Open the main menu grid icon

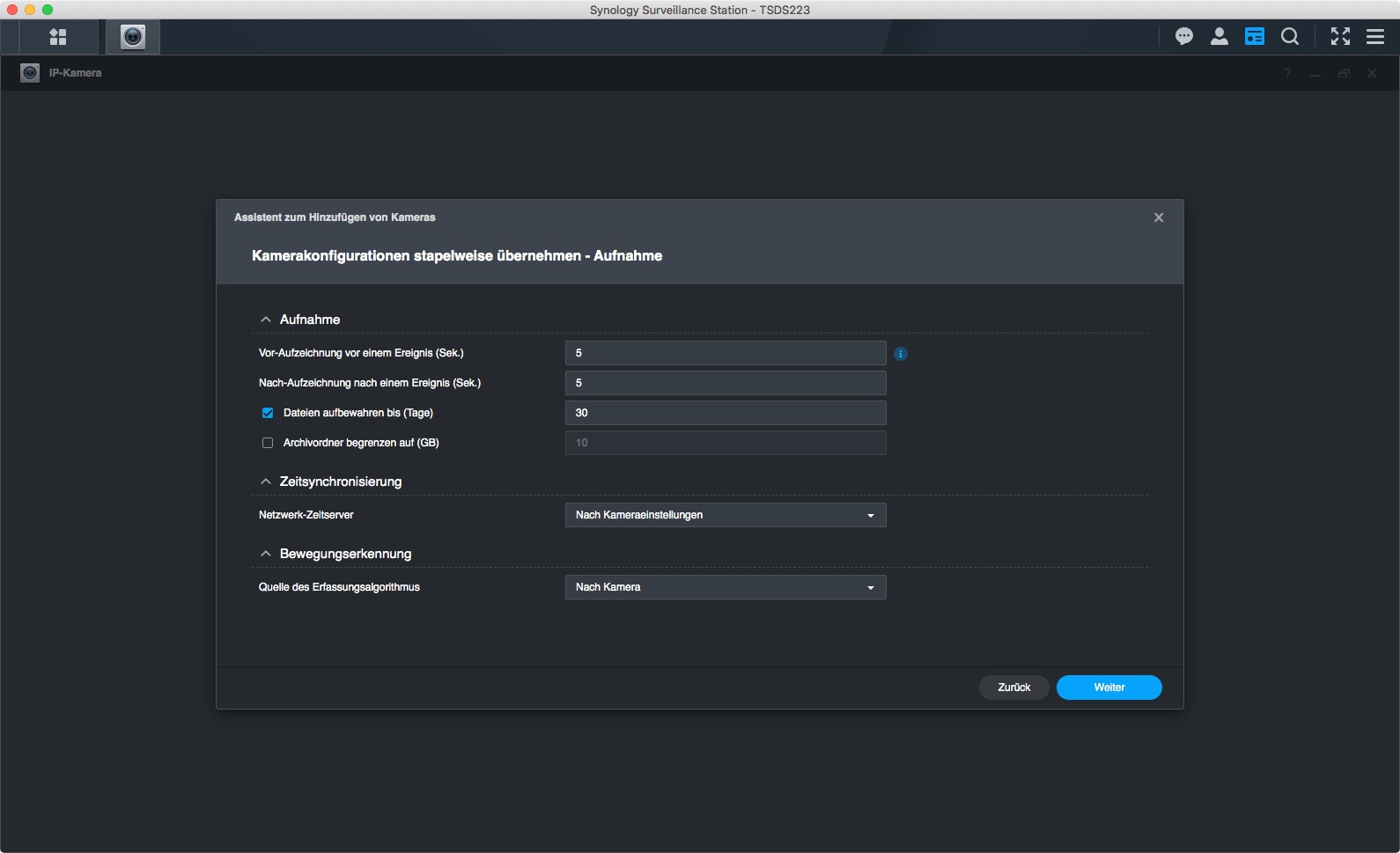(x=58, y=37)
